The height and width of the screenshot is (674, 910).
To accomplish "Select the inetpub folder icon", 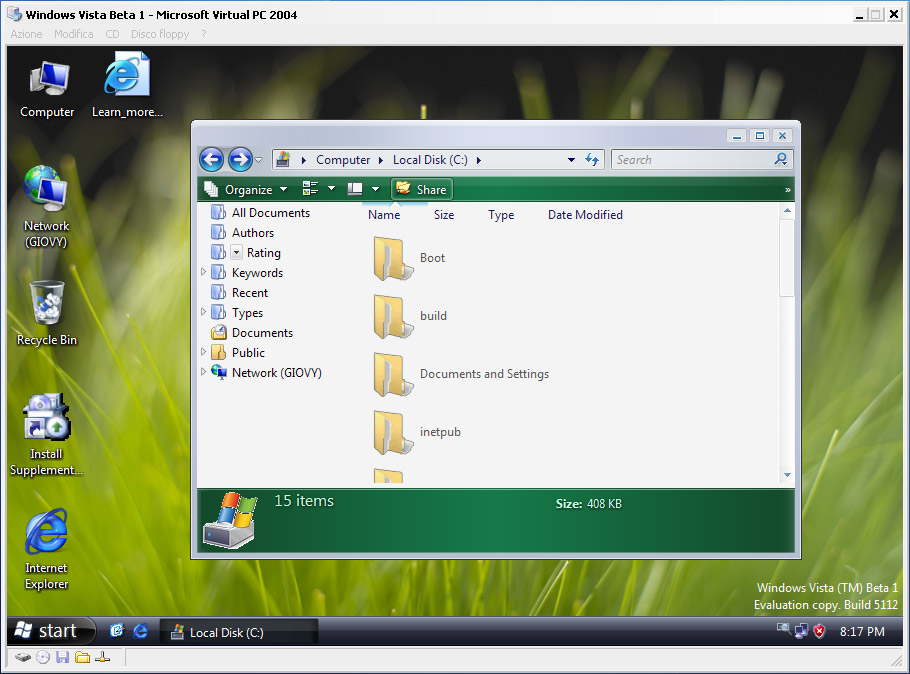I will pos(392,432).
